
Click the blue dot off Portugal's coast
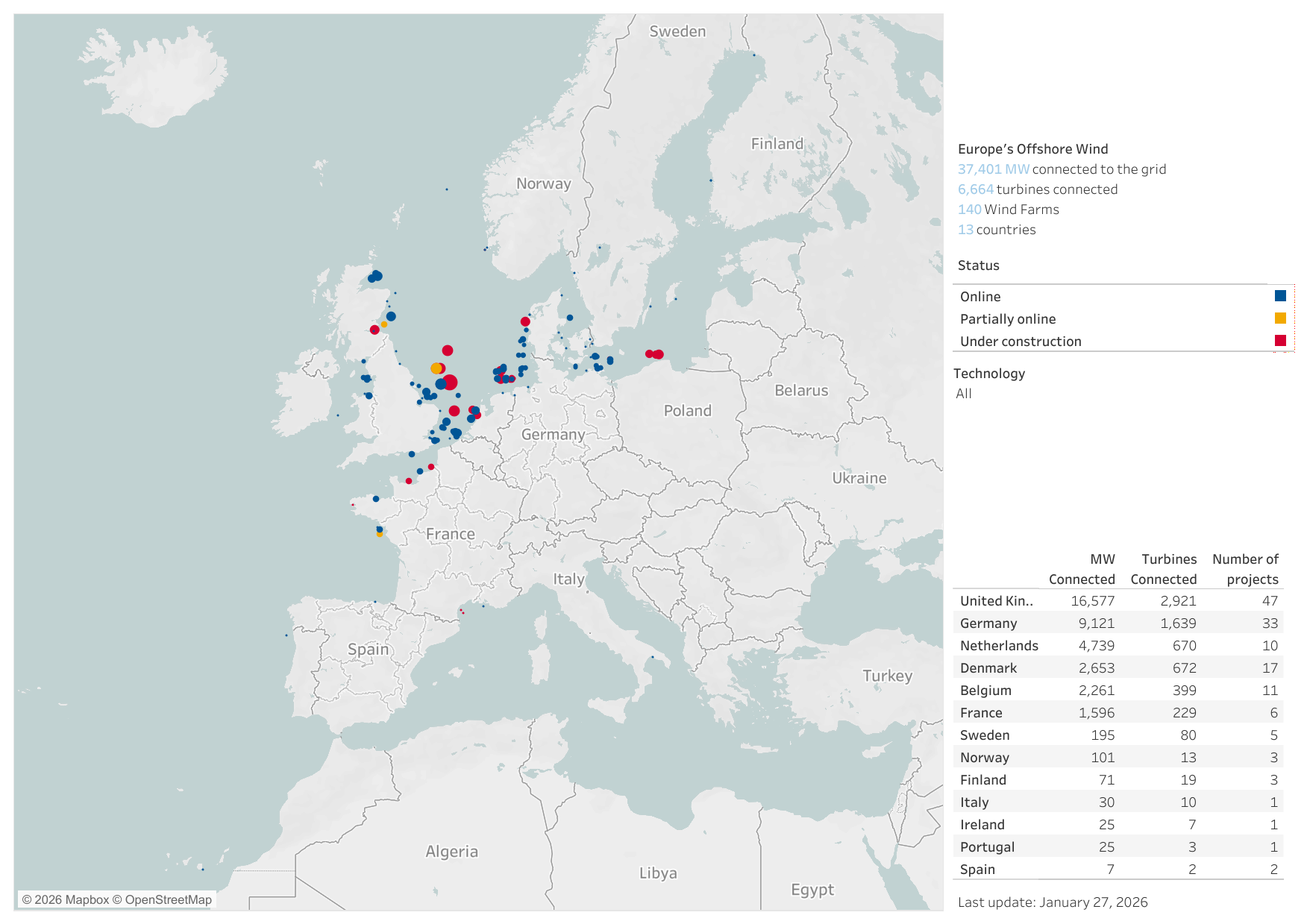[x=286, y=635]
